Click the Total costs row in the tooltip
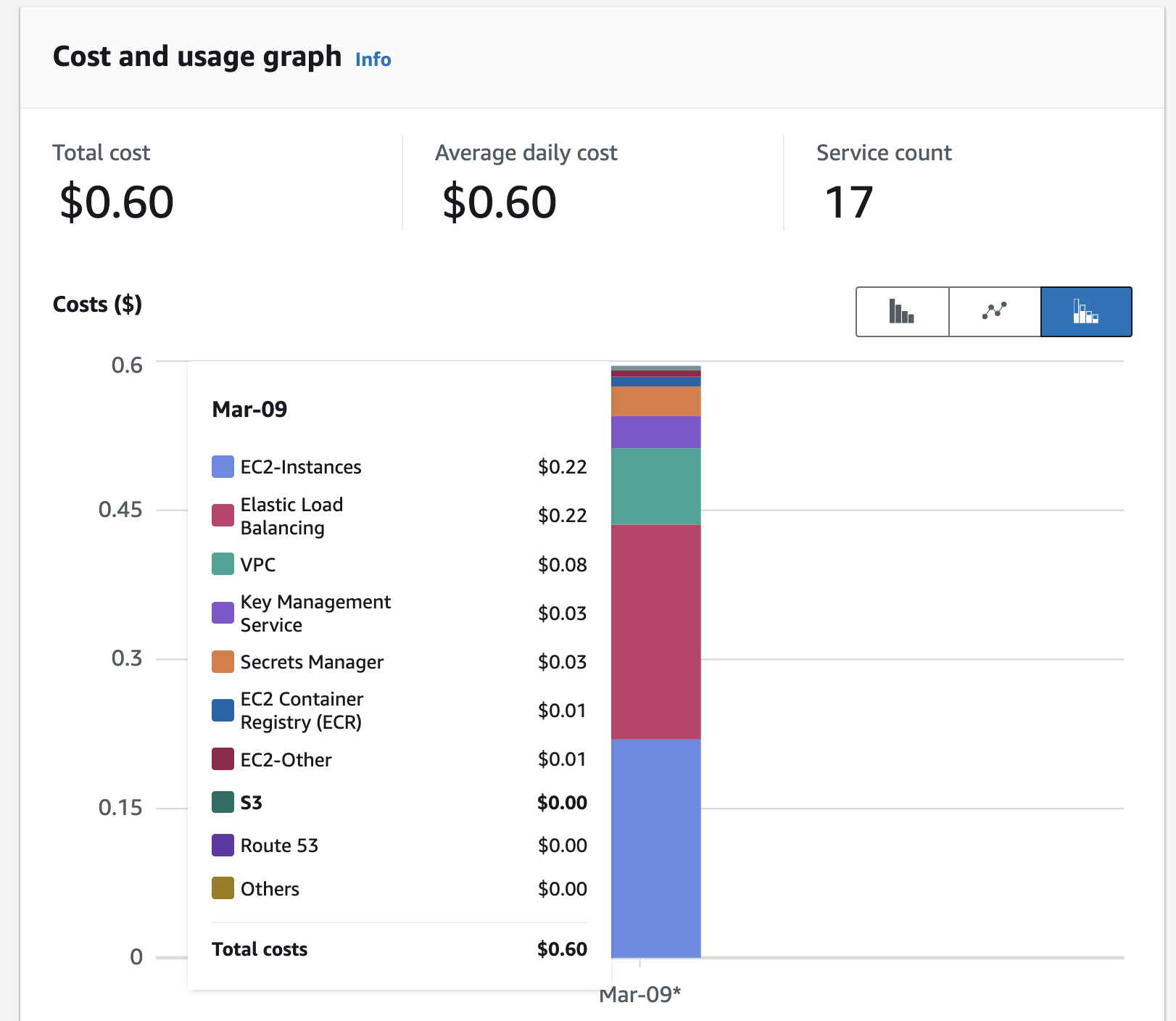1176x1021 pixels. [399, 948]
